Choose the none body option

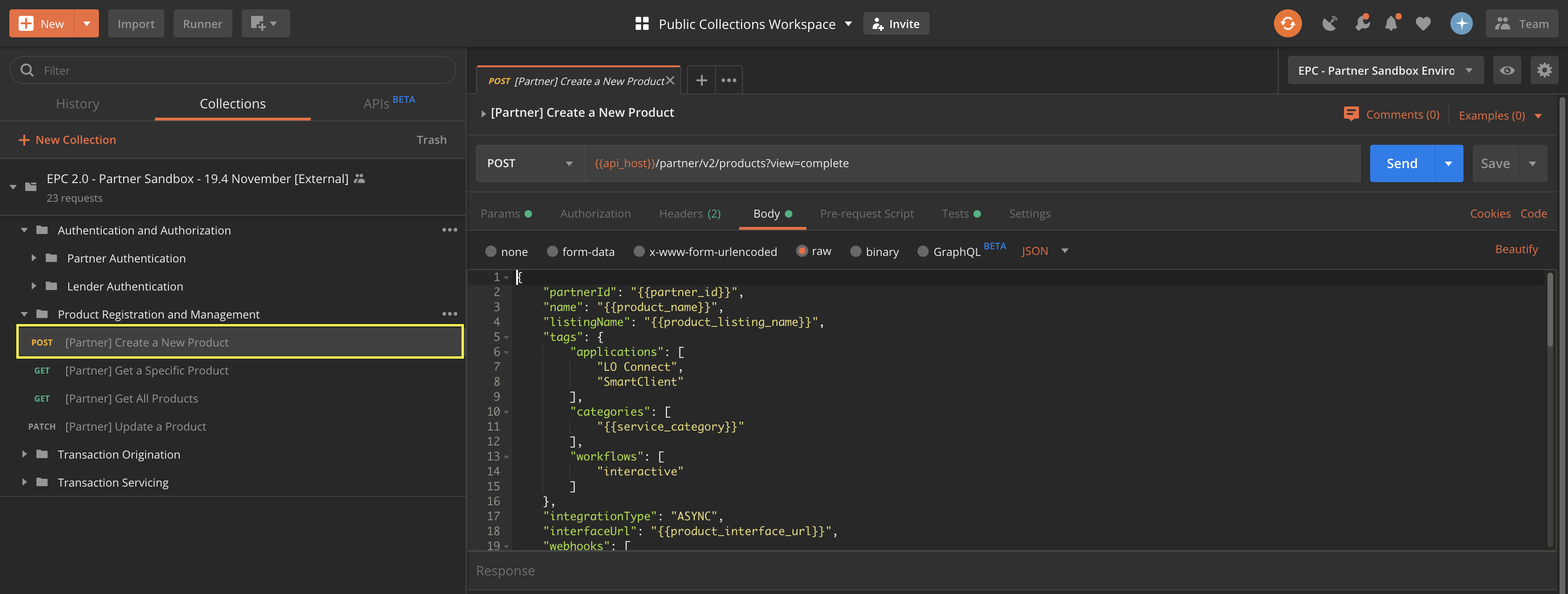[x=490, y=252]
